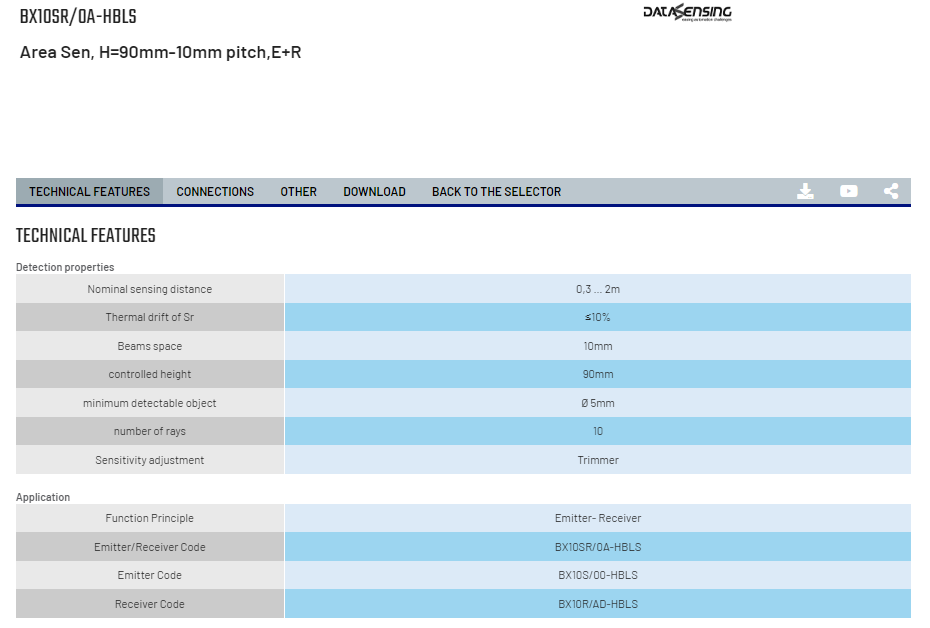The height and width of the screenshot is (628, 930).
Task: Click the 'number of rays' label
Action: pos(150,431)
